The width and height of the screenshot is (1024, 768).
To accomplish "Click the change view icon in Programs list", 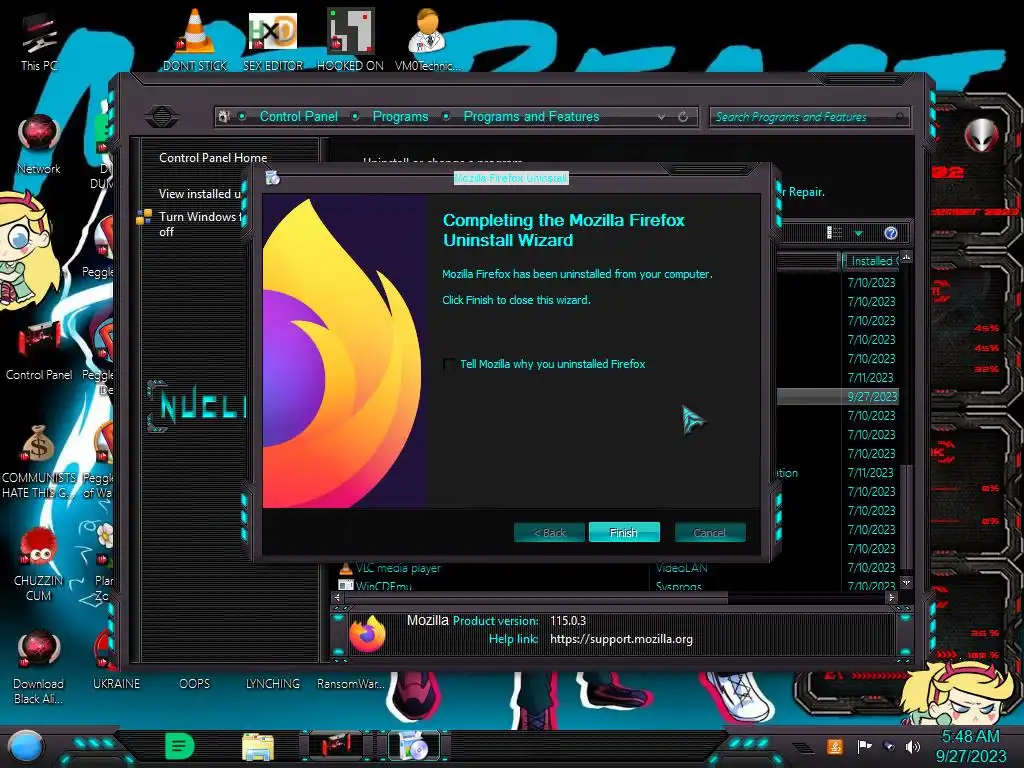I will [x=834, y=233].
